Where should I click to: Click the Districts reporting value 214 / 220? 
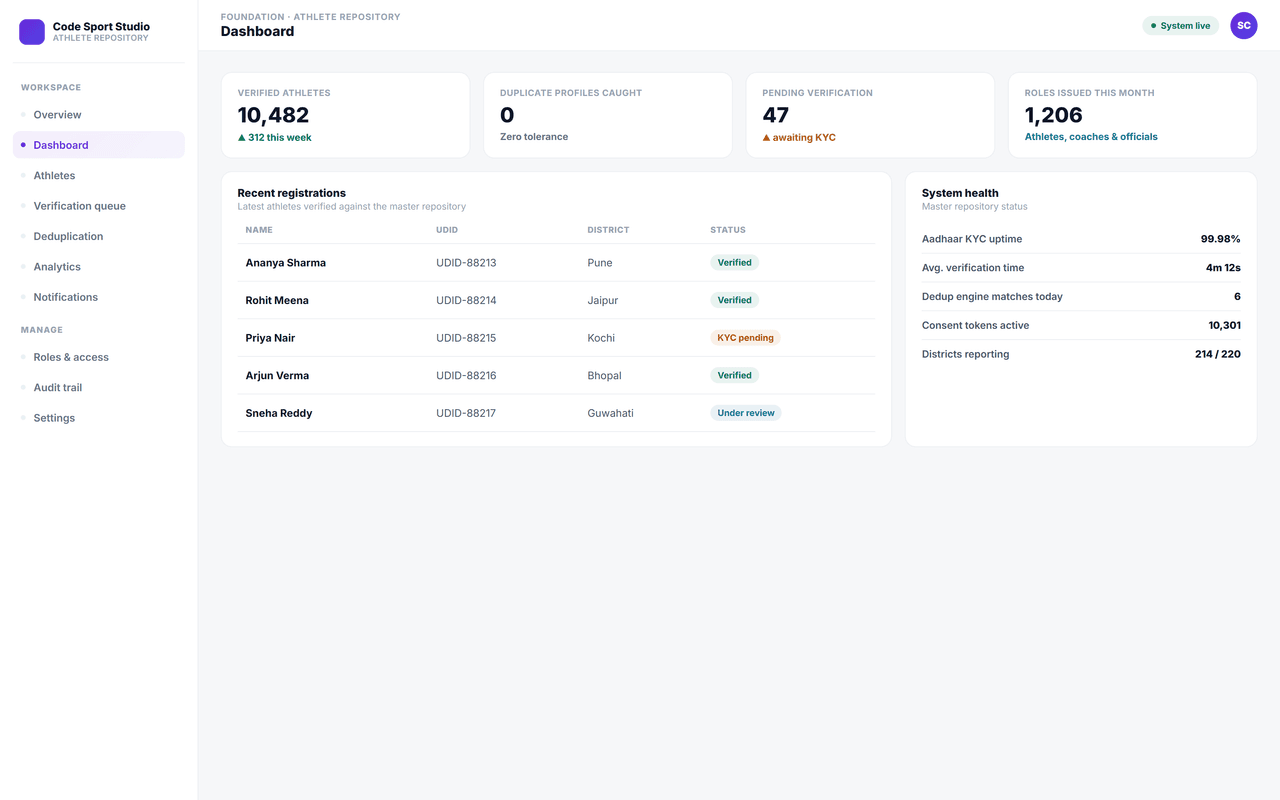pos(1218,354)
